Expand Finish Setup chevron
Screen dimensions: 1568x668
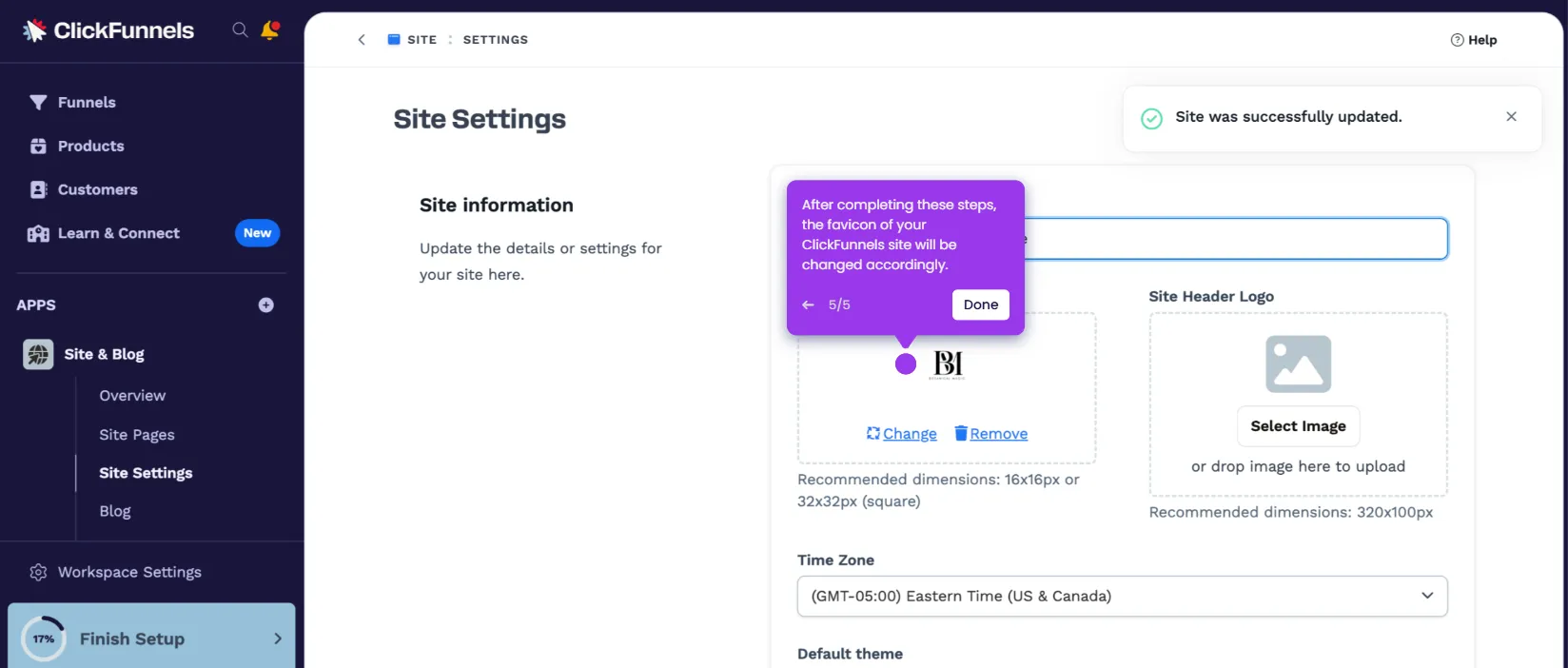pyautogui.click(x=278, y=639)
